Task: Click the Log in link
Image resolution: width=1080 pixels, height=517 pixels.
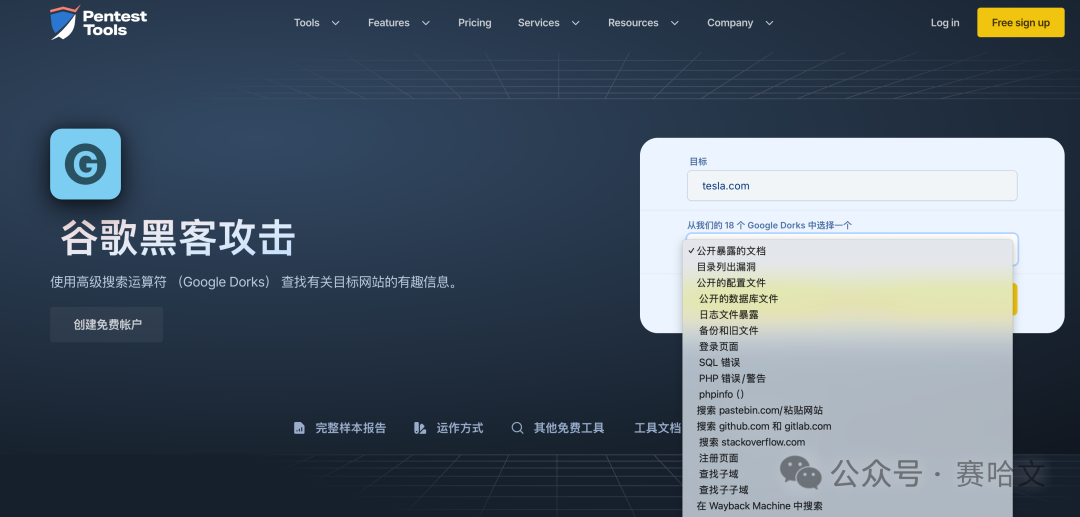Action: tap(945, 23)
